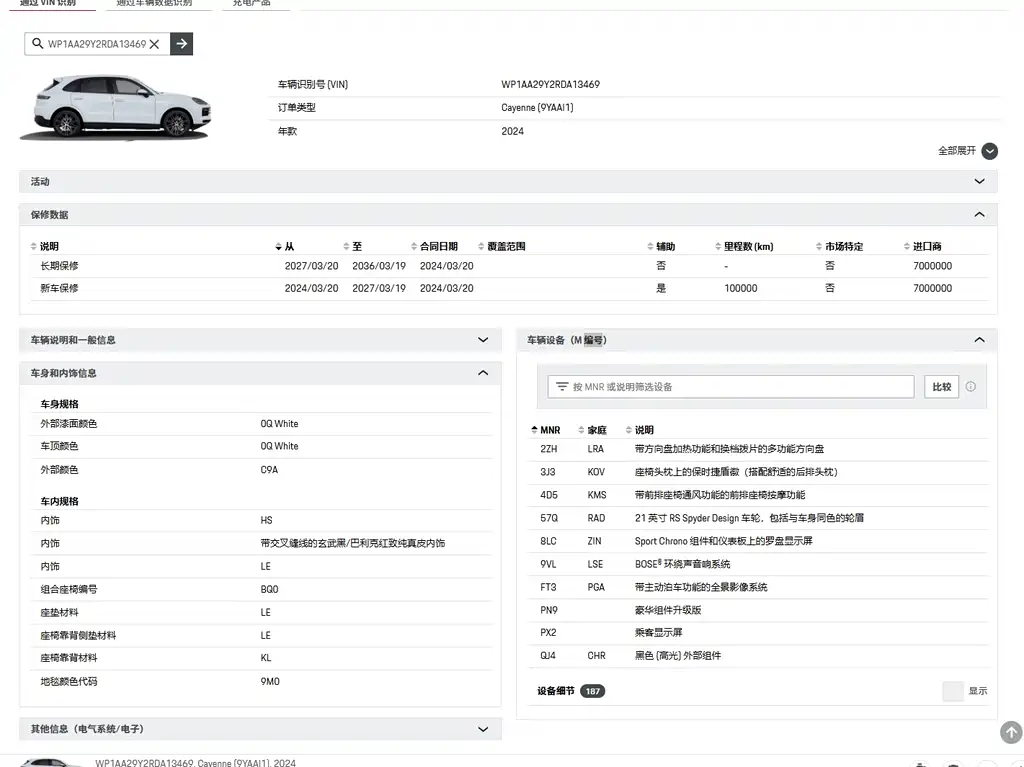This screenshot has height=767, width=1024.
Task: Click the magnifier search icon
Action: point(37,44)
